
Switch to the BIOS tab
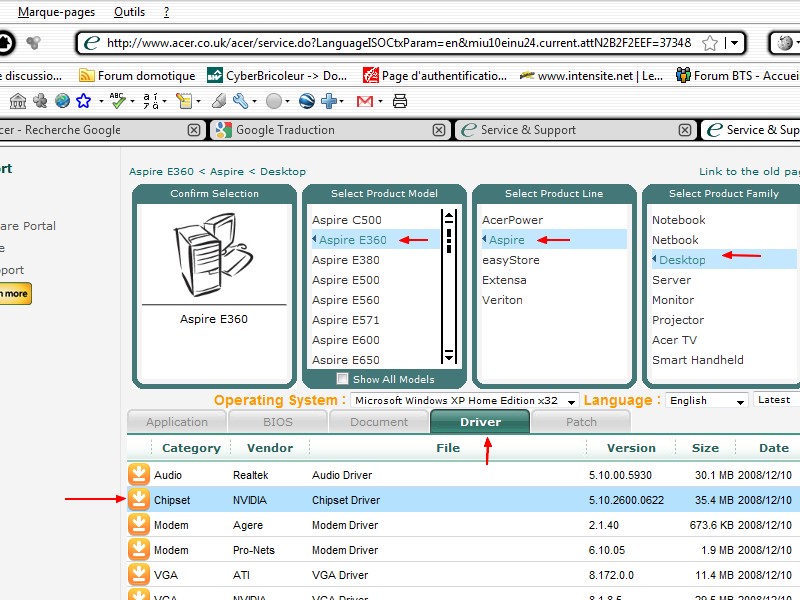(x=278, y=422)
